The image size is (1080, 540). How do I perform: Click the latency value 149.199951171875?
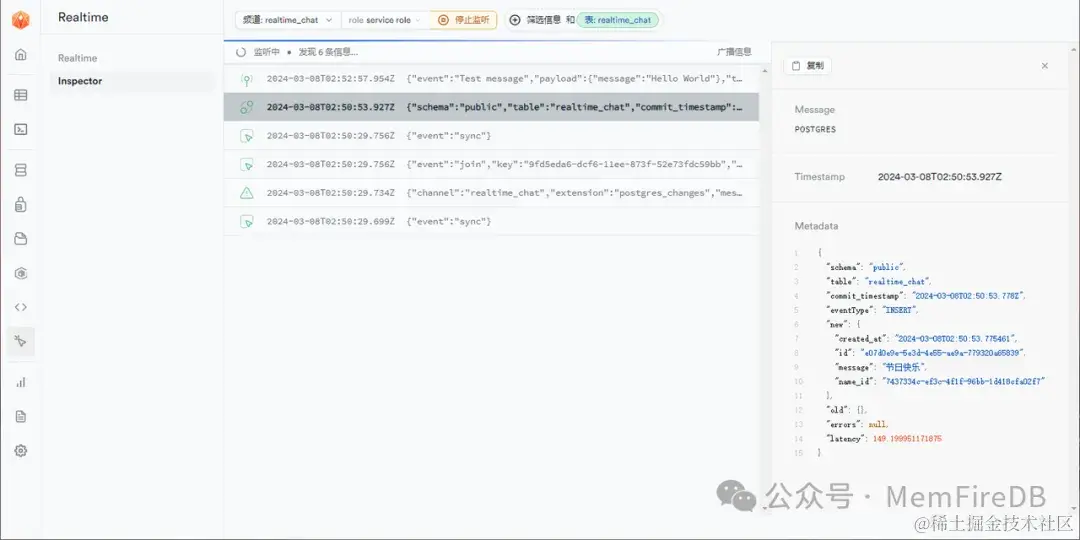point(907,439)
